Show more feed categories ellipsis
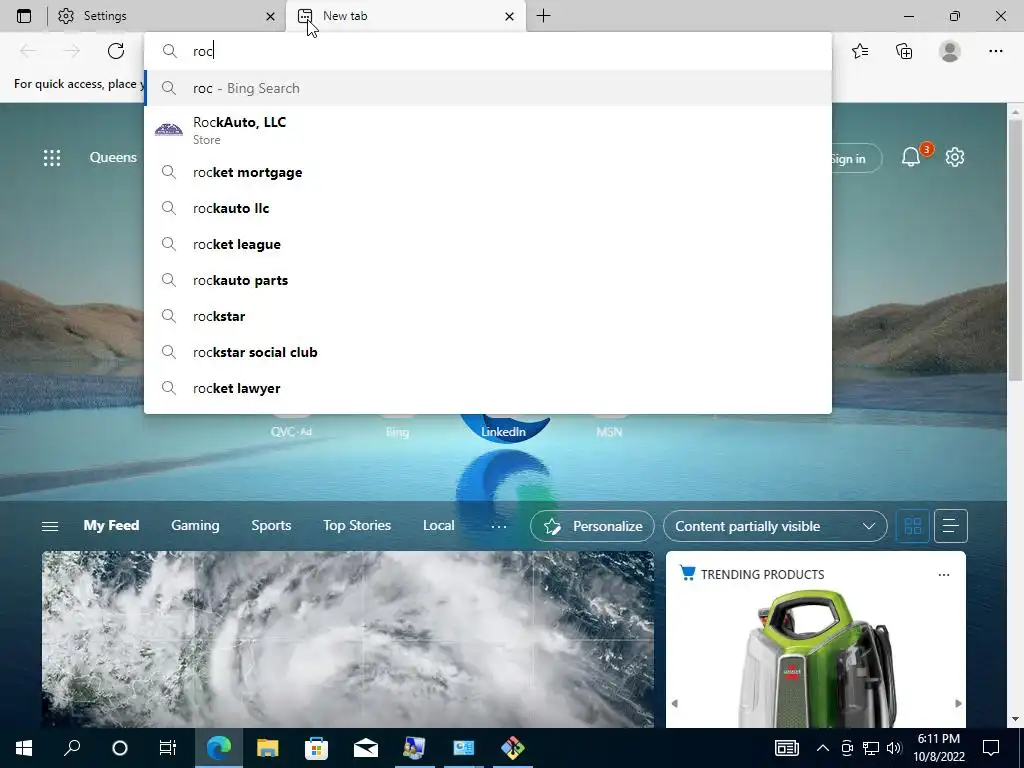1024x768 pixels. tap(498, 526)
